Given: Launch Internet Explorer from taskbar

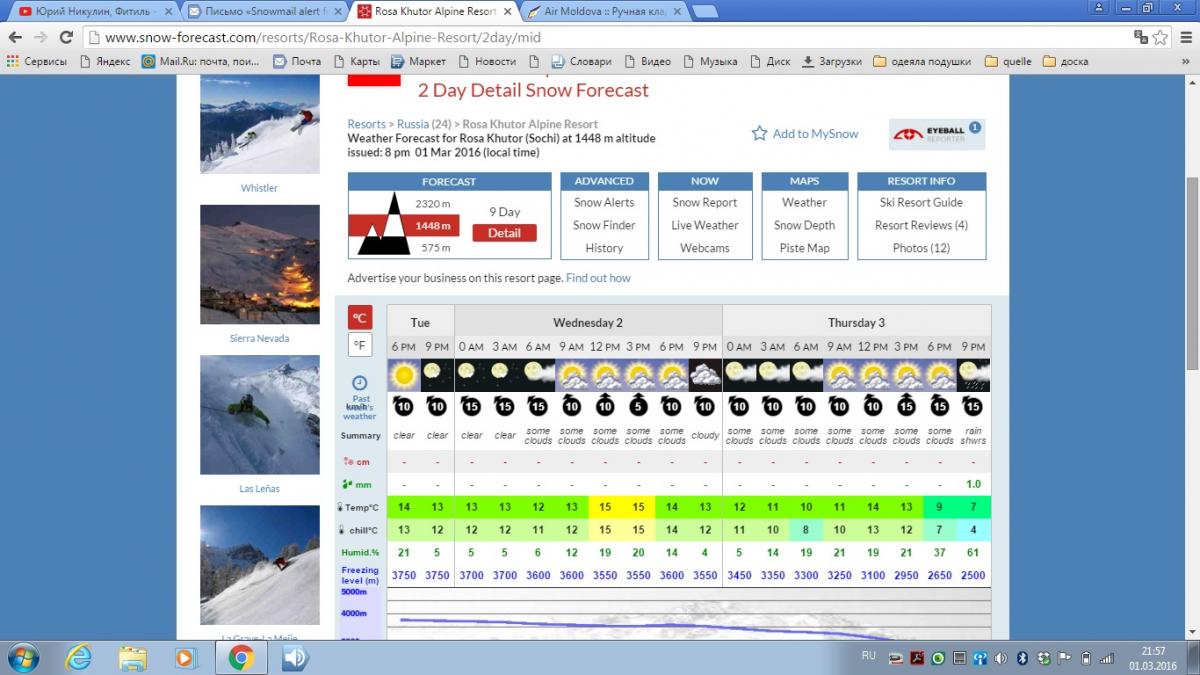Looking at the screenshot, I should [79, 657].
